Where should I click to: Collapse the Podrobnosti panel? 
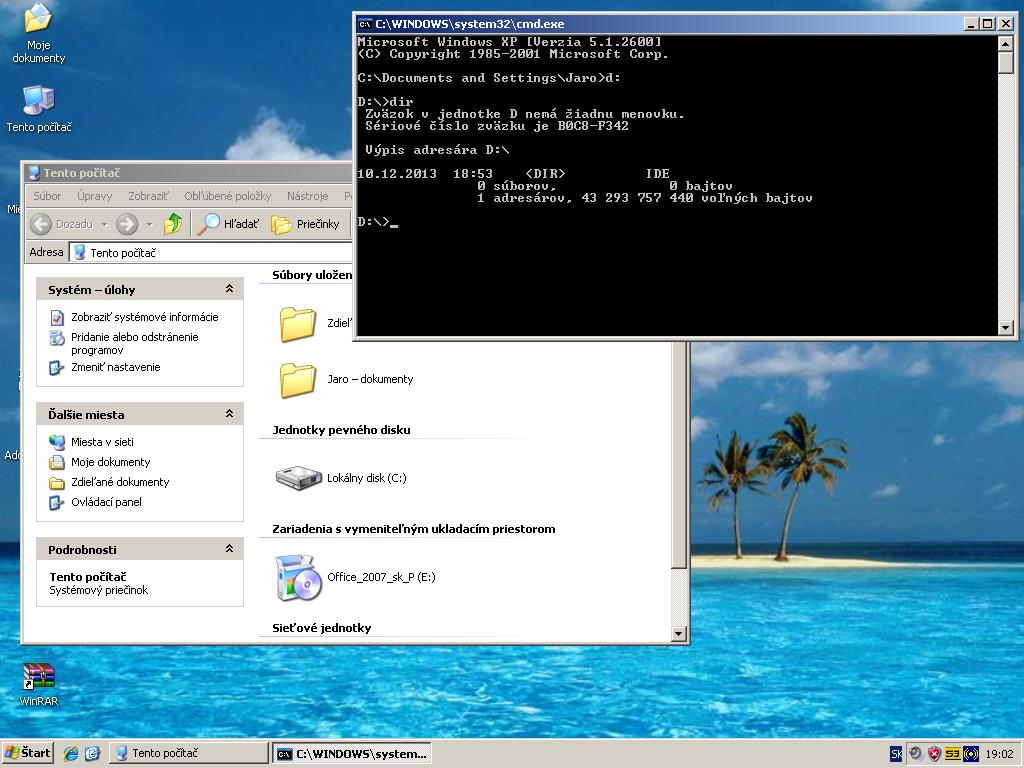229,549
